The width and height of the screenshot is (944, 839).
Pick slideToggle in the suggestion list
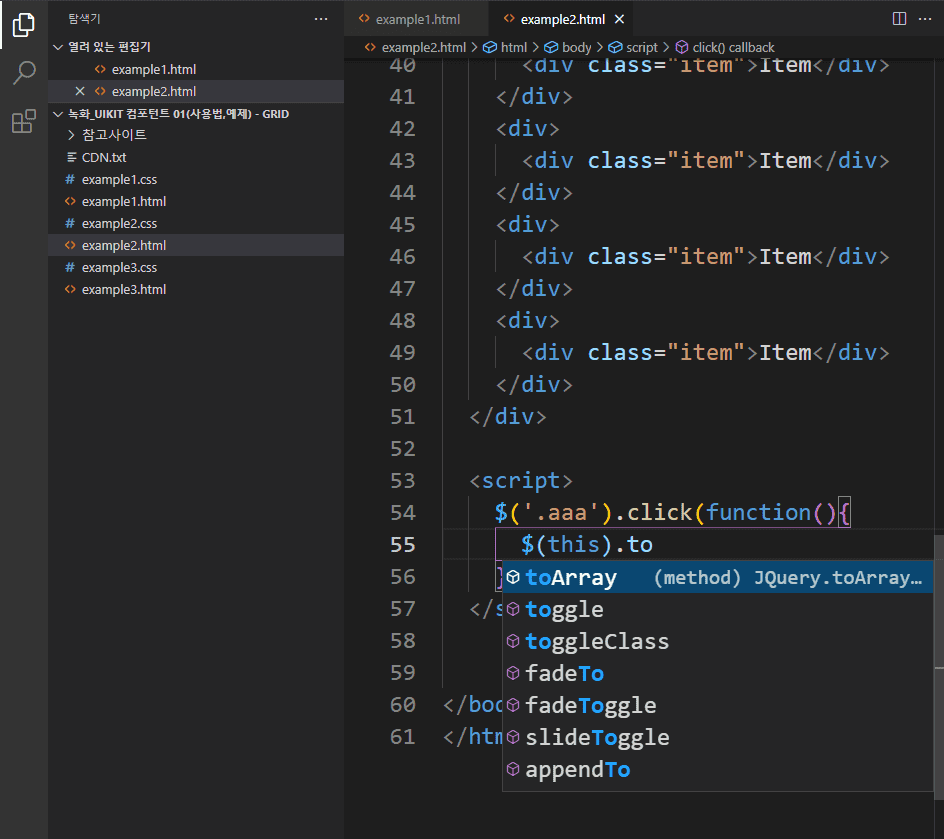click(x=597, y=737)
